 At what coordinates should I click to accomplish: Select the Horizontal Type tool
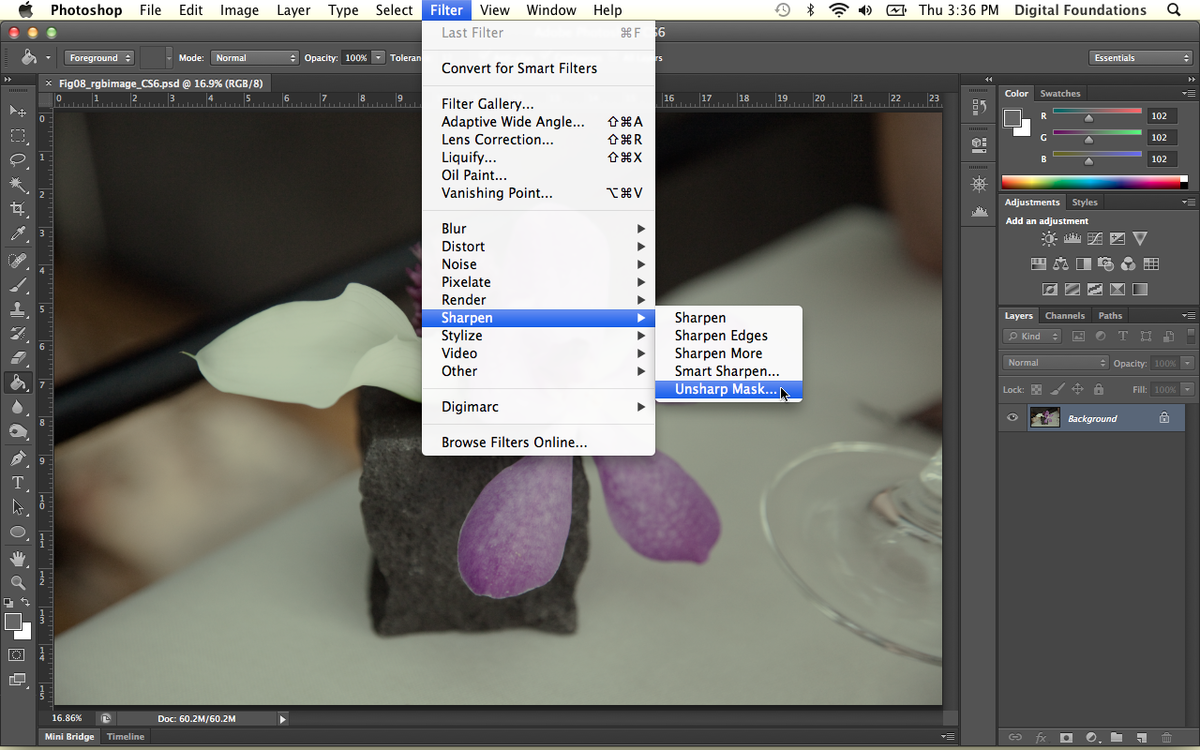17,483
